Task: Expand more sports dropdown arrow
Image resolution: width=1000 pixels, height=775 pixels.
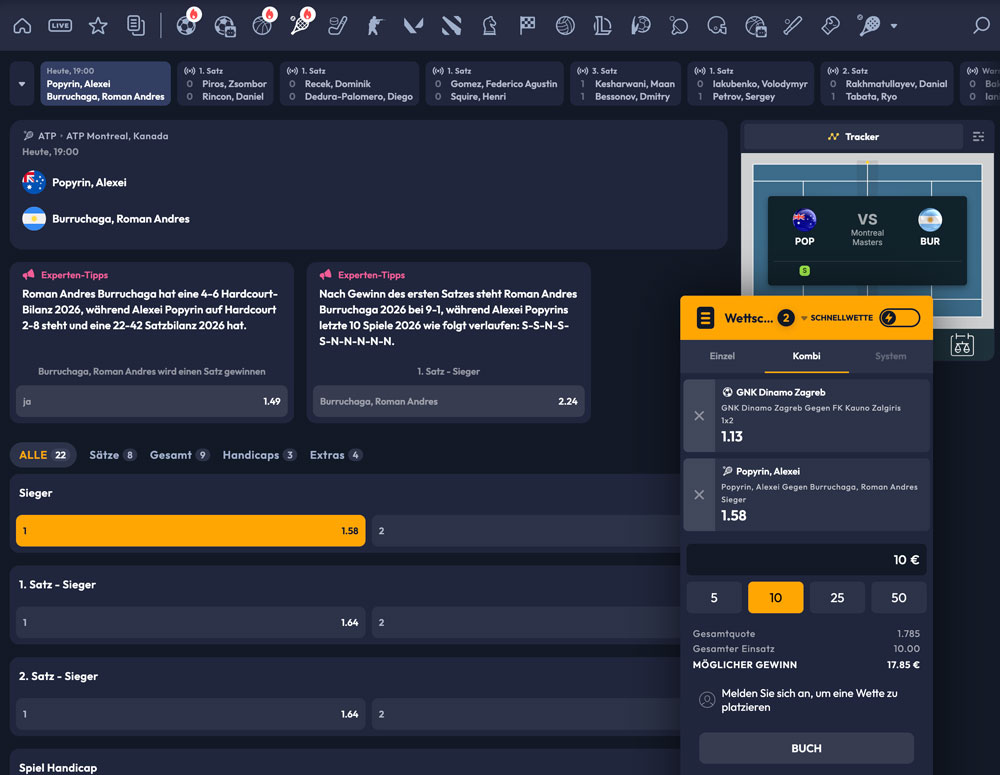Action: pyautogui.click(x=894, y=26)
